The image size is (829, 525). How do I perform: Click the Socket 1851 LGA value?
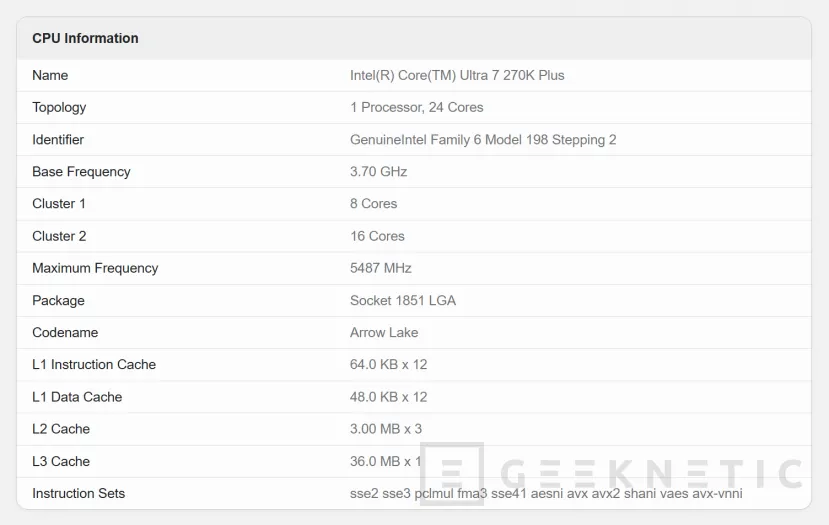(x=403, y=300)
